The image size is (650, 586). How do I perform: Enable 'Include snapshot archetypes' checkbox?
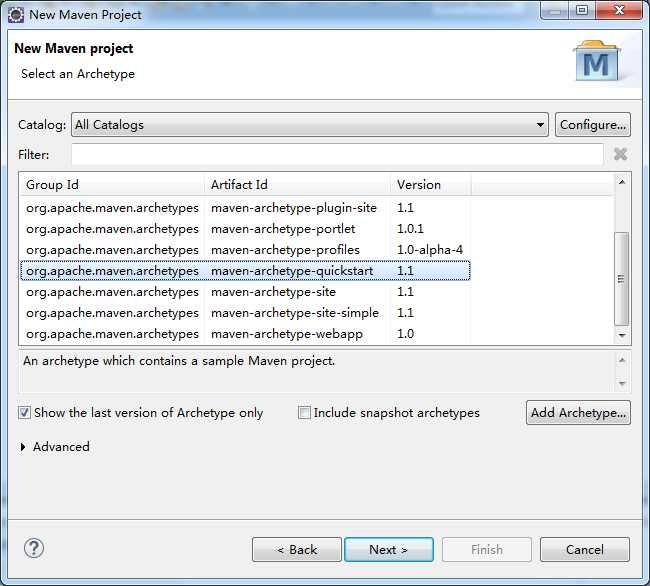click(x=304, y=412)
